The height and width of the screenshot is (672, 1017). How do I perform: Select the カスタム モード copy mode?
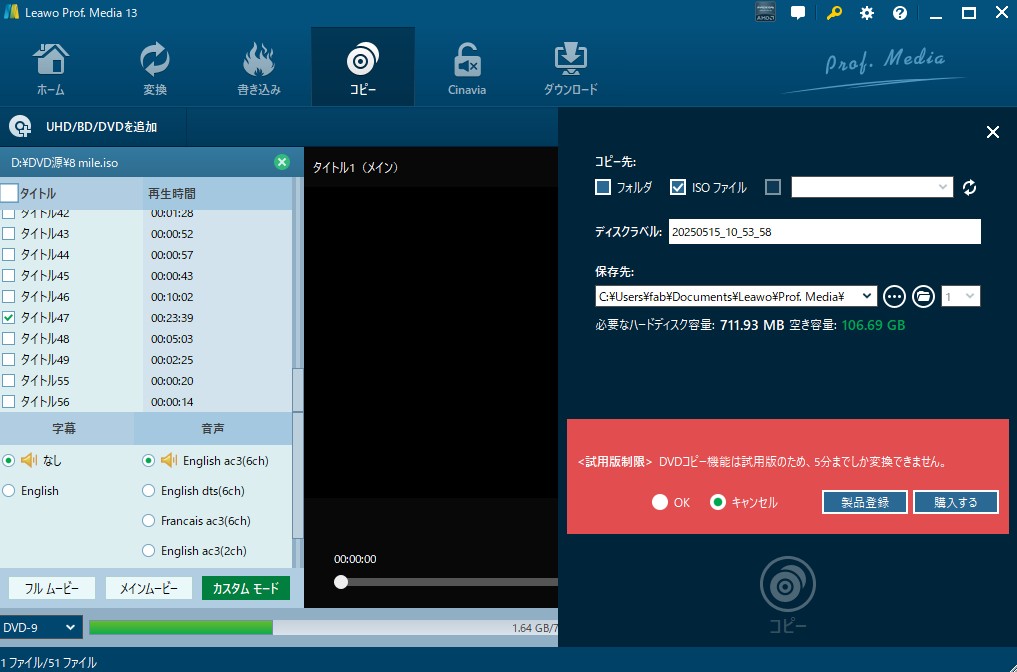(x=246, y=588)
